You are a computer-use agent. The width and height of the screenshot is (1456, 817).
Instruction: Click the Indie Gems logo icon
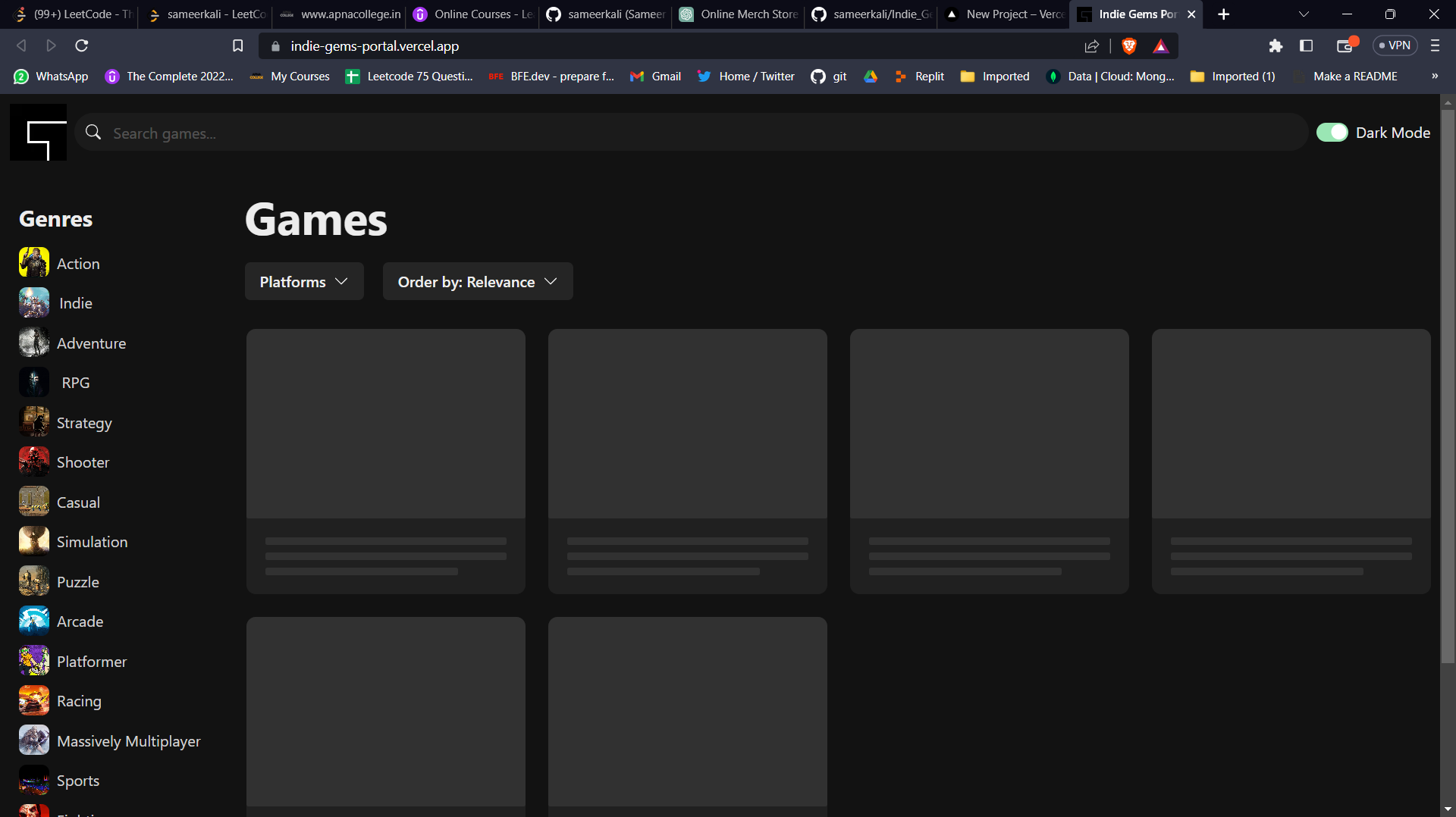pyautogui.click(x=38, y=133)
